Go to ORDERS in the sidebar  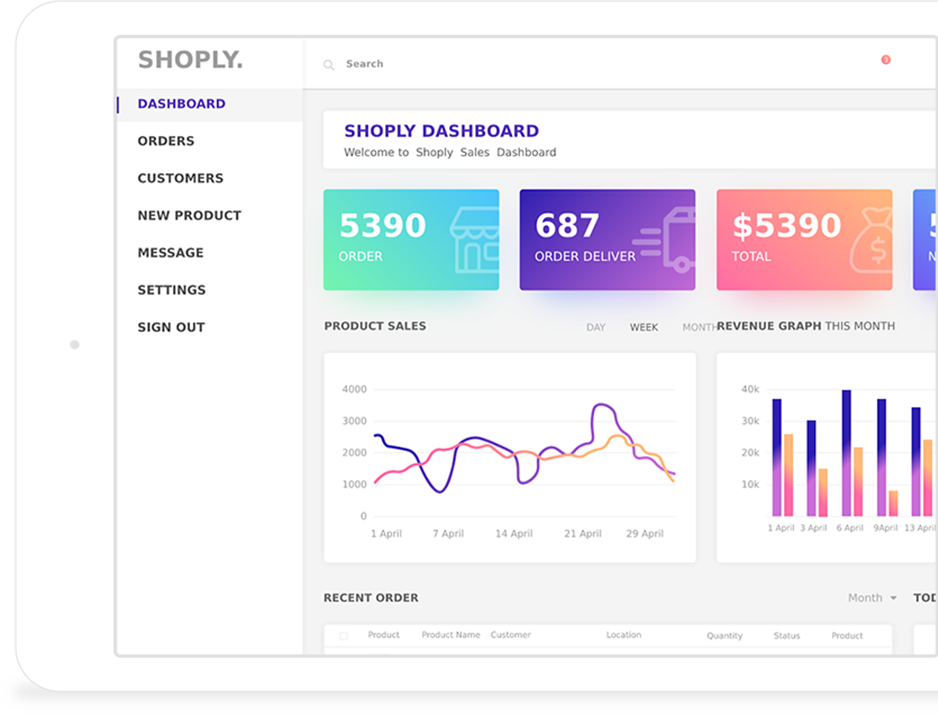(x=166, y=141)
